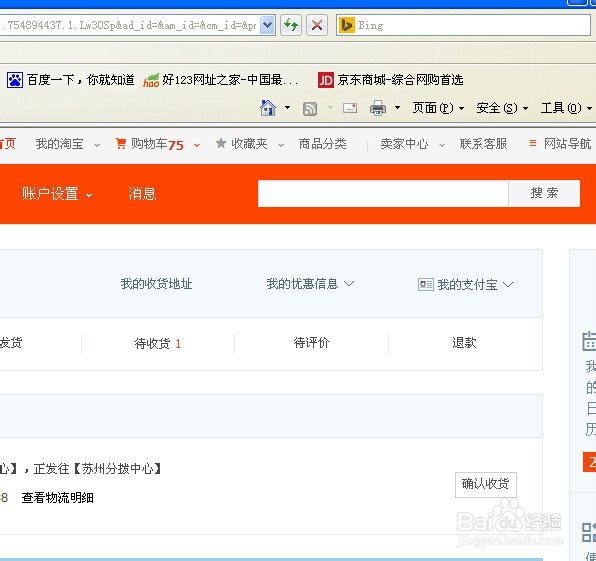Expand the Print dropdown arrow

tap(397, 108)
